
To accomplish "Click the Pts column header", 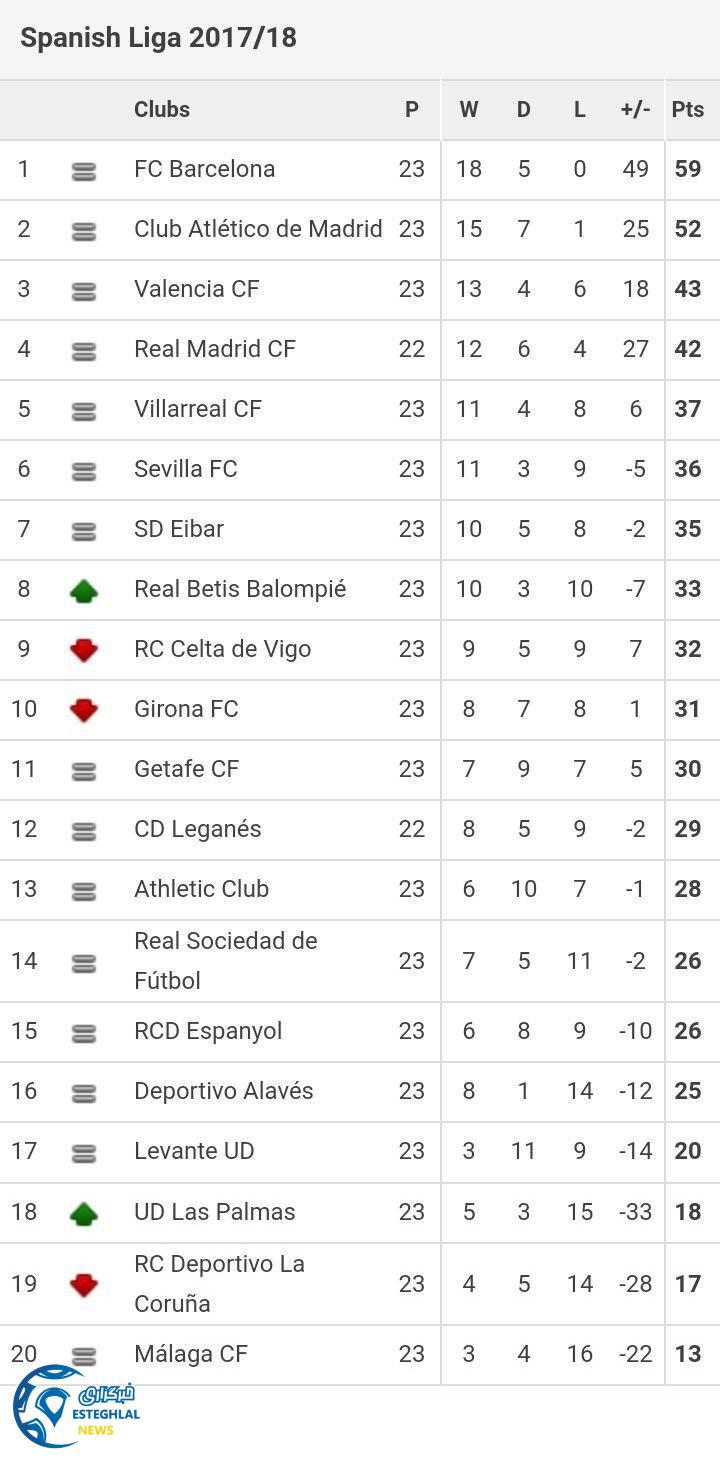I will point(688,110).
